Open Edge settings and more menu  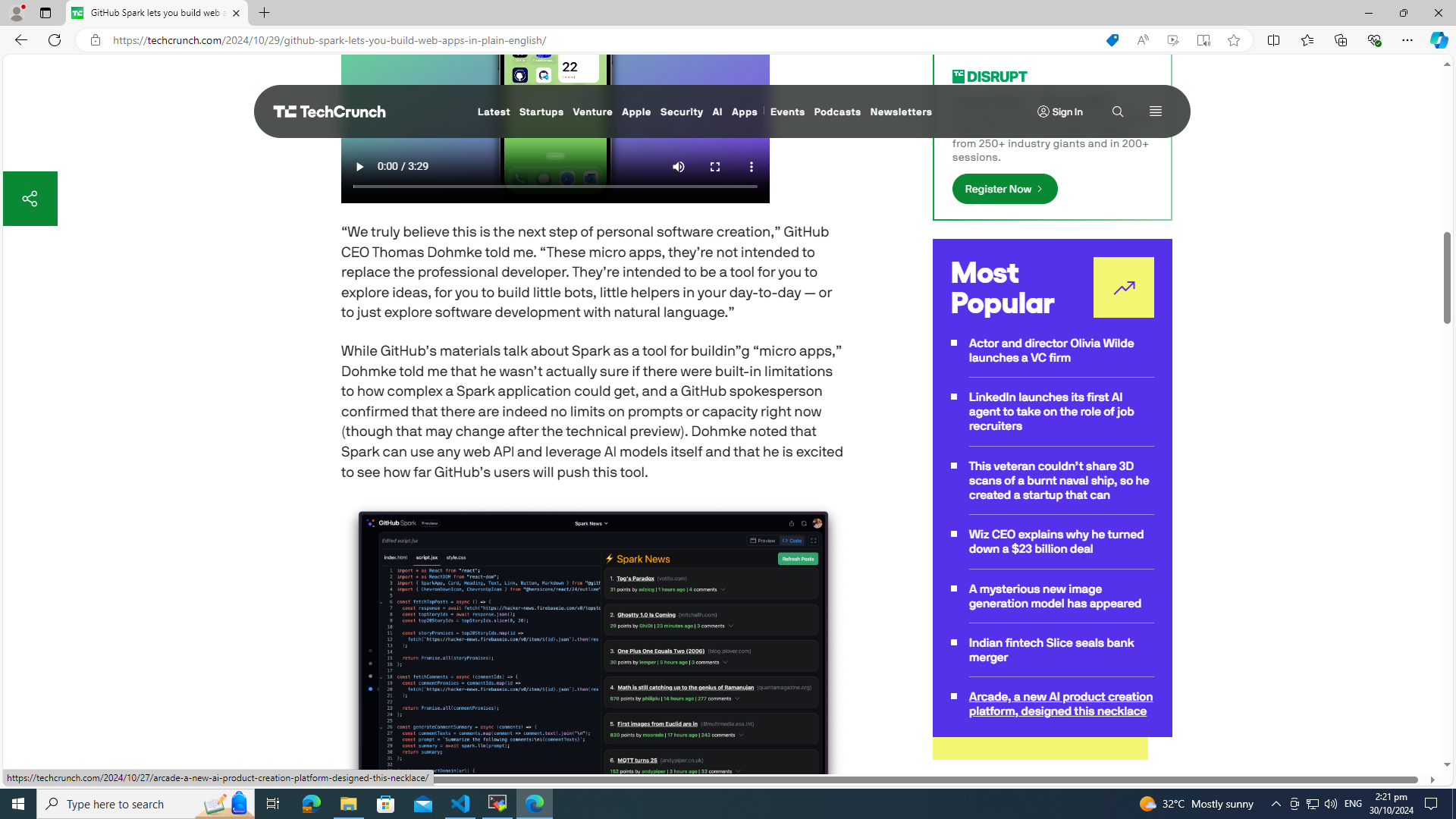1407,40
